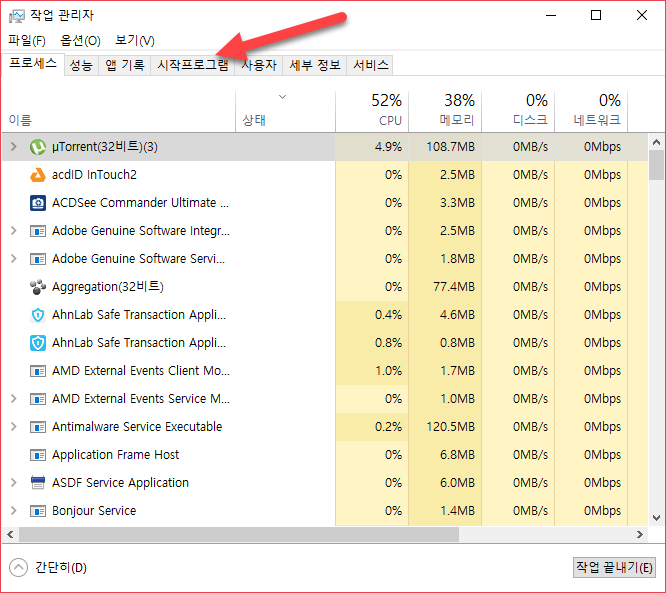Expand Antimalware Service Executable row
Screen dimensions: 666x593
click(14, 427)
